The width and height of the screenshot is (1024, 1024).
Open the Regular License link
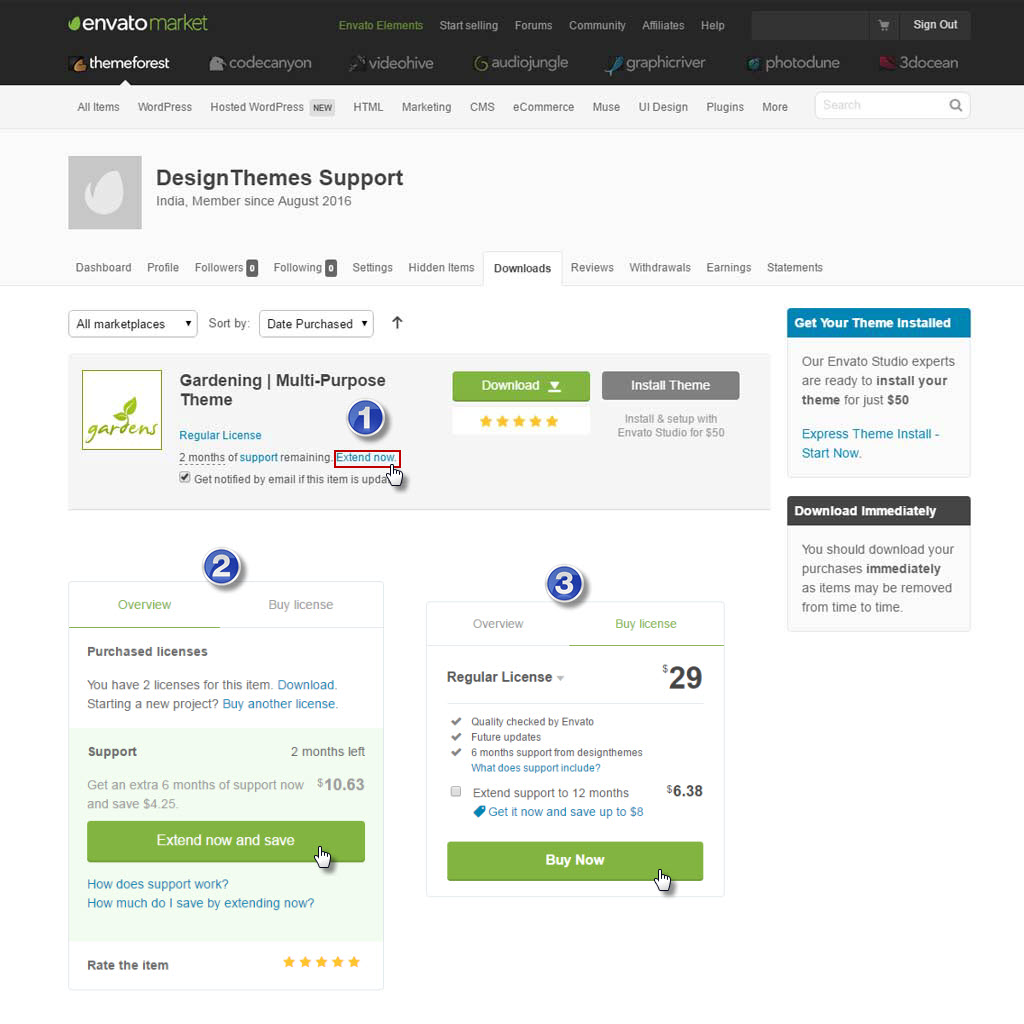click(221, 436)
